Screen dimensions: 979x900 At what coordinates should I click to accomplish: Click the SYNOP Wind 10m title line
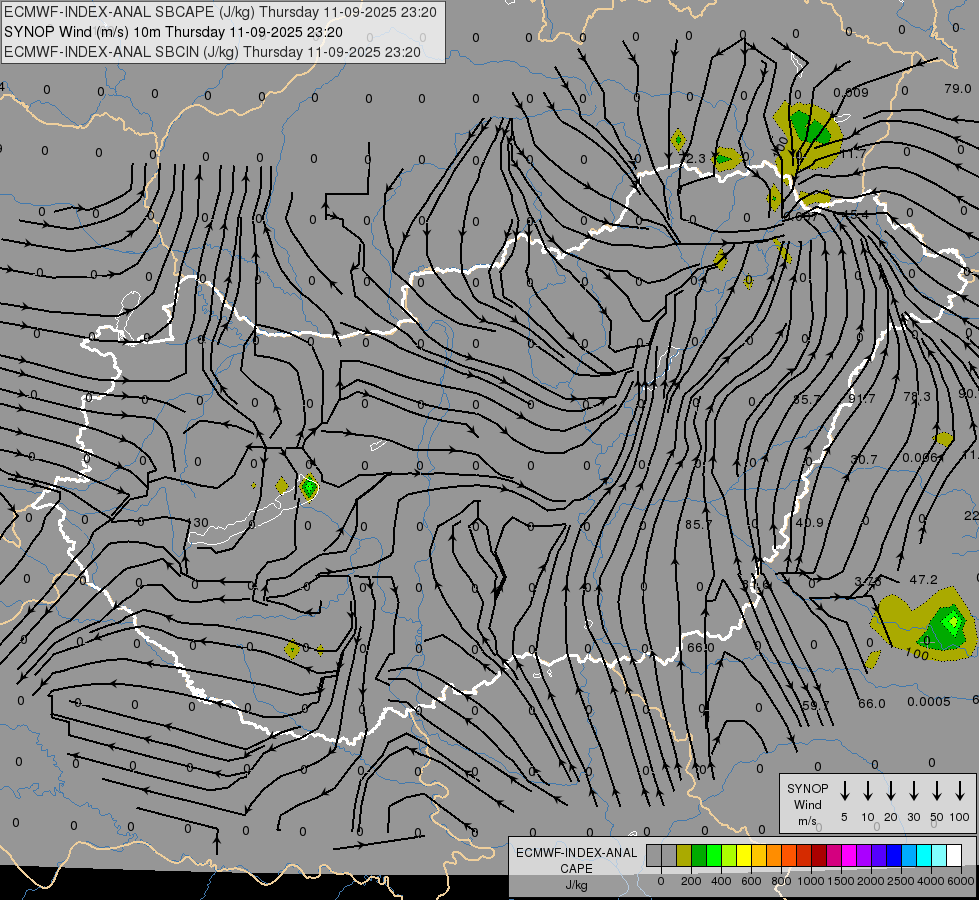point(173,32)
